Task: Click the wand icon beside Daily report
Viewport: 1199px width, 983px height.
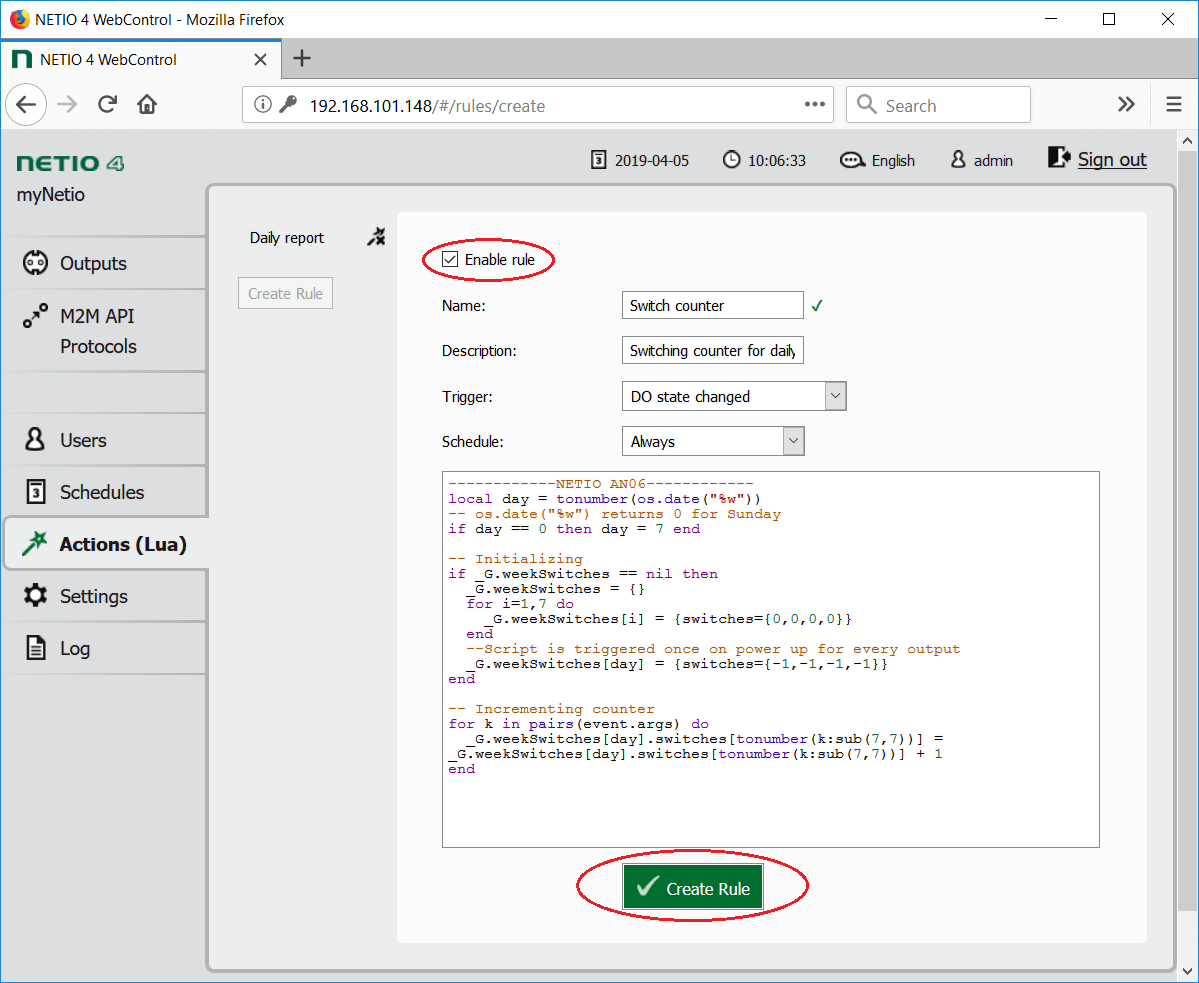Action: (376, 237)
